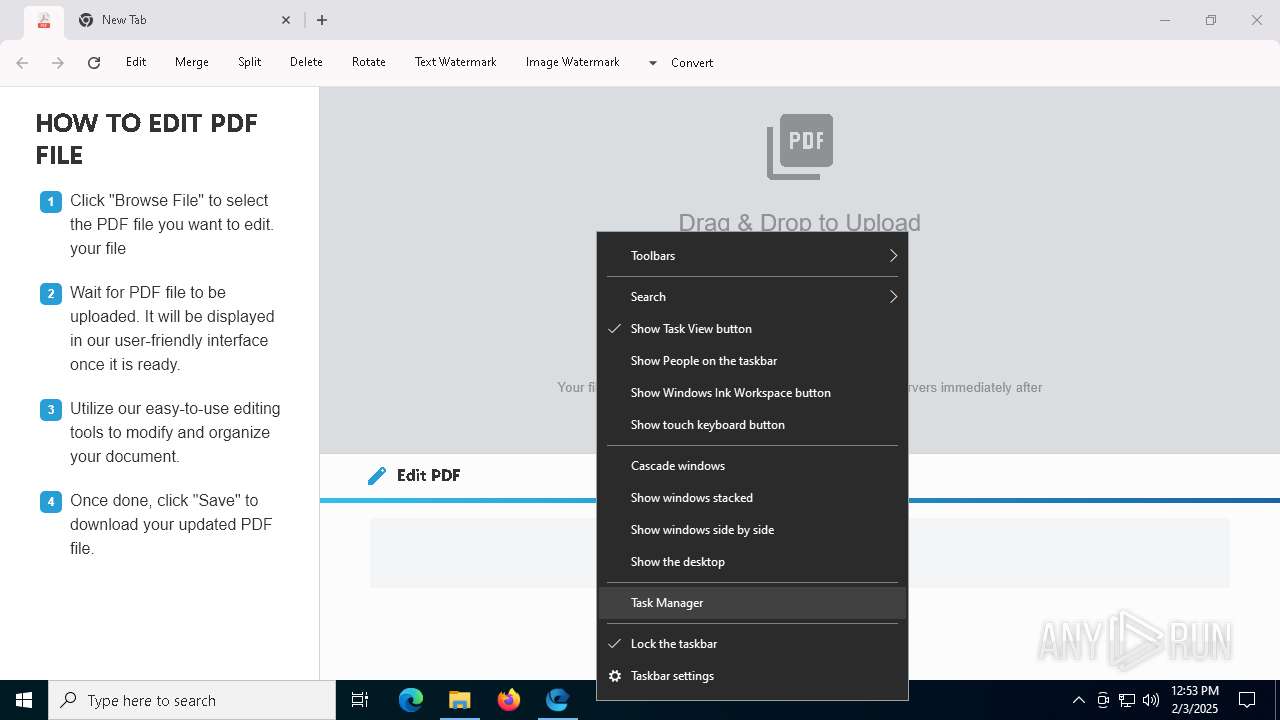Enable Show Windows Ink Workspace button
This screenshot has width=1280, height=720.
tap(752, 392)
